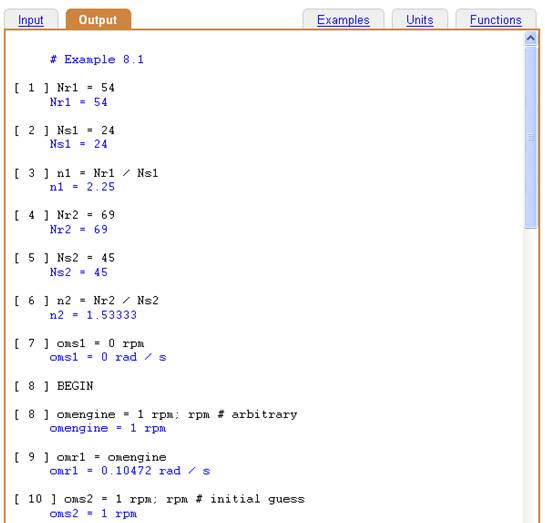545x523 pixels.
Task: Click the result 'oms1 = 0 rad / s'
Action: (x=108, y=357)
